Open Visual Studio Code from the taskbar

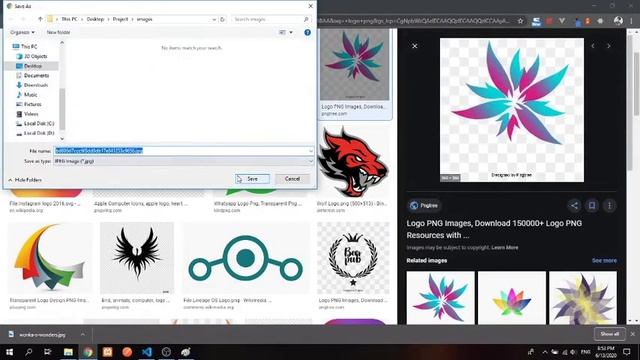pos(147,351)
